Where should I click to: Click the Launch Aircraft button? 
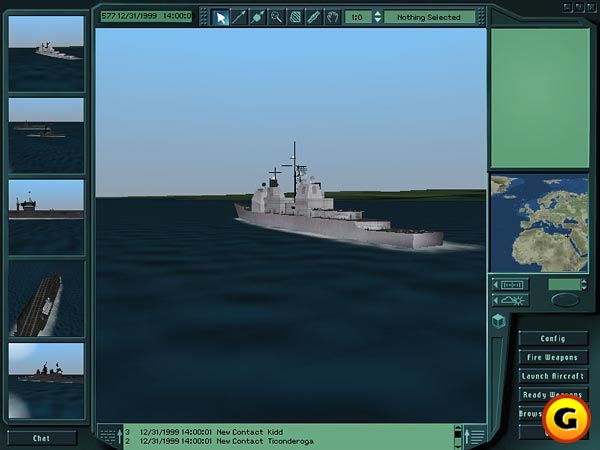coord(553,376)
